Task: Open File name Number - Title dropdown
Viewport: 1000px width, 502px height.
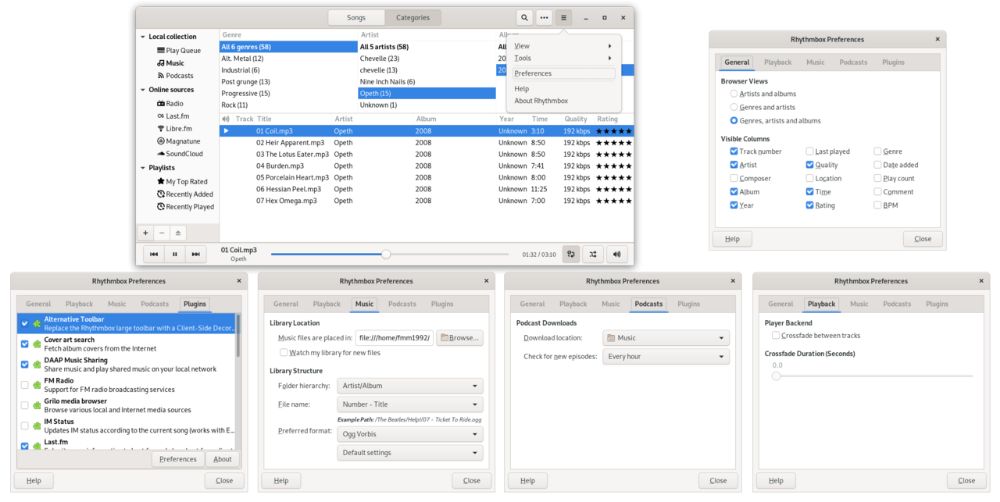Action: click(x=409, y=404)
